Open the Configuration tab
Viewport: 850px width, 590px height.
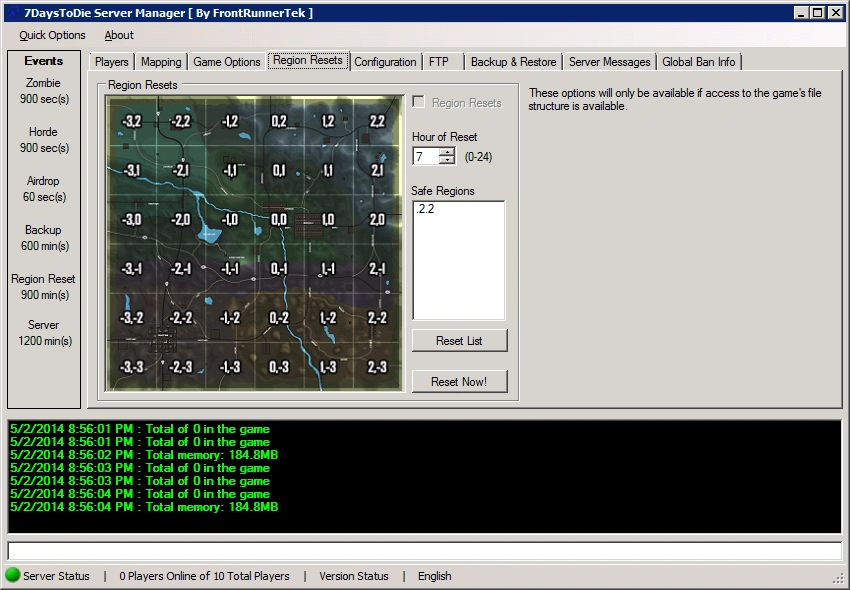(385, 62)
